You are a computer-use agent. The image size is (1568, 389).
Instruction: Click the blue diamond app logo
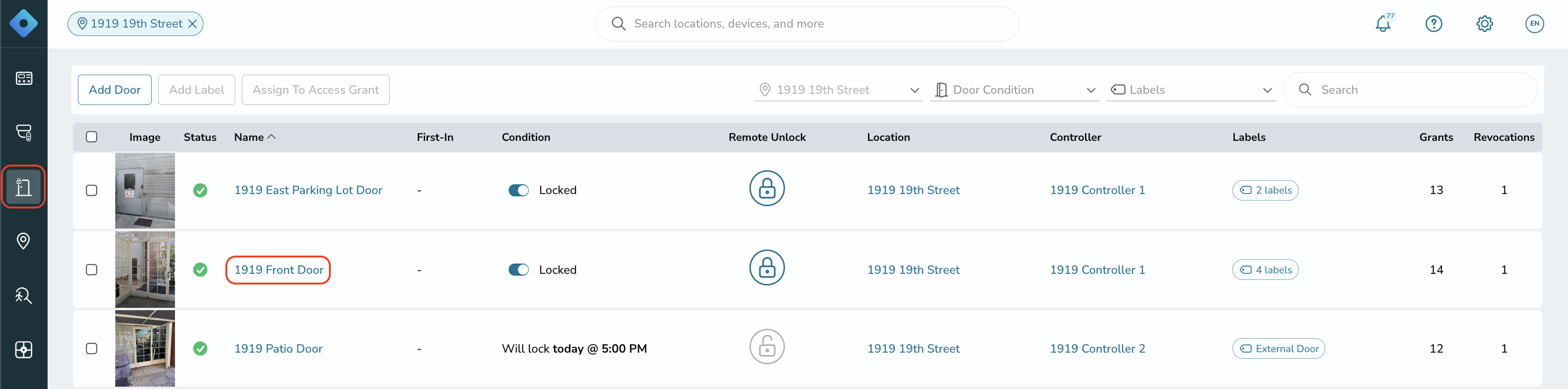(23, 24)
